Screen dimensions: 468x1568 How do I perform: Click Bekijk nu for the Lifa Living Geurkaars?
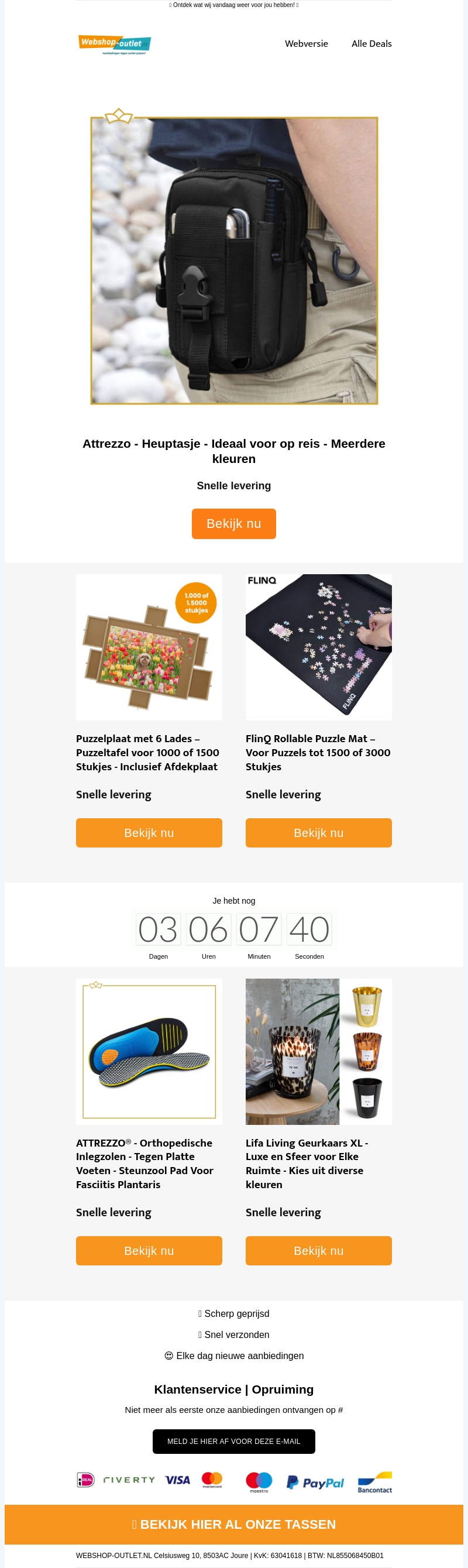pos(318,1250)
